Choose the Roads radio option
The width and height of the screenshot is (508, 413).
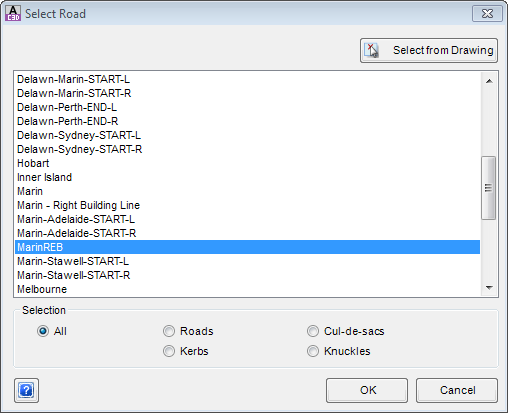(x=169, y=331)
